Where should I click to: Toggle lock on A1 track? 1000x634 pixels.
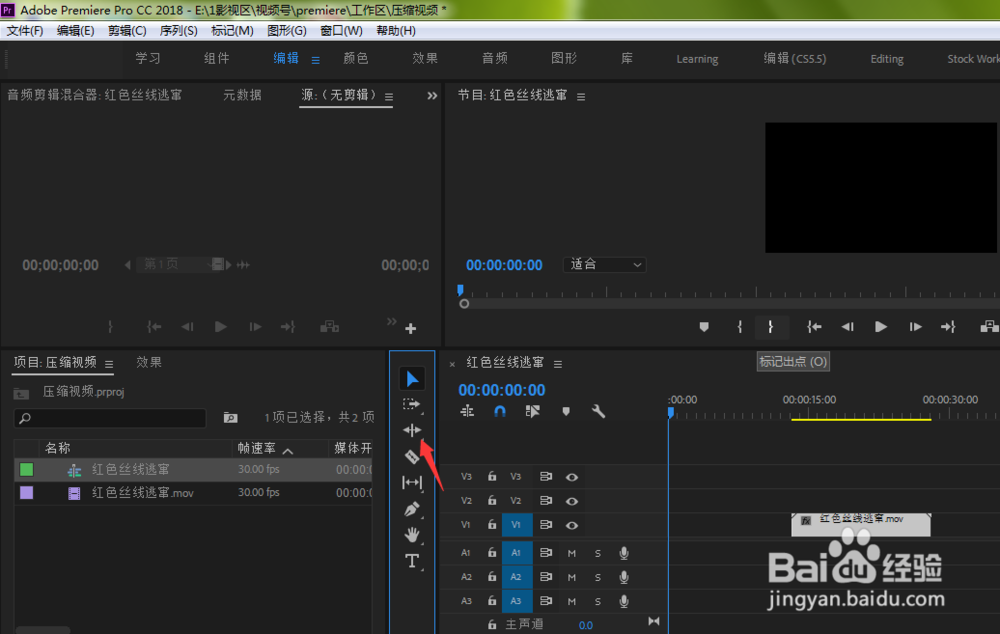click(492, 552)
